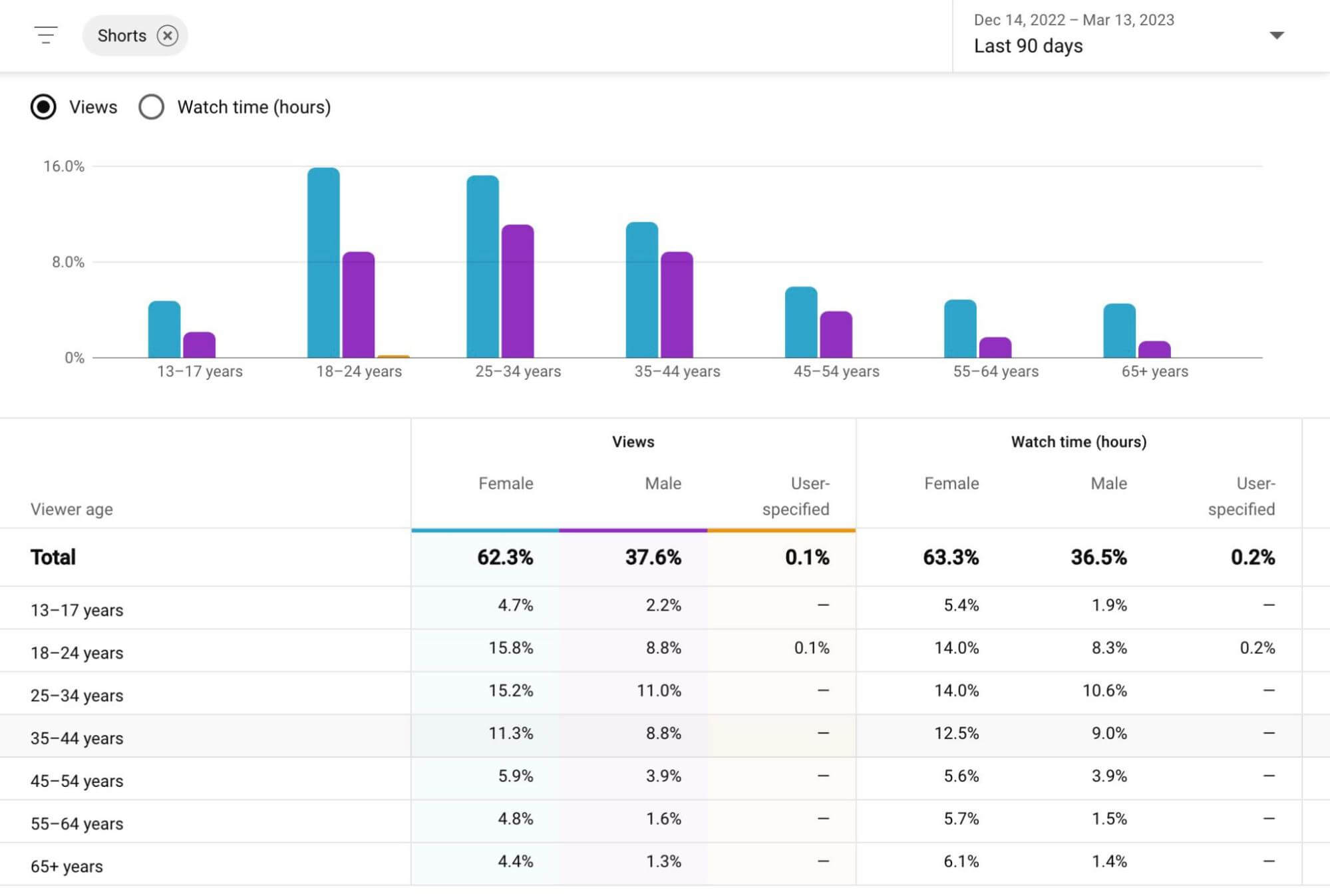Viewport: 1330px width, 896px height.
Task: Click the 25-34 years table row
Action: click(665, 695)
